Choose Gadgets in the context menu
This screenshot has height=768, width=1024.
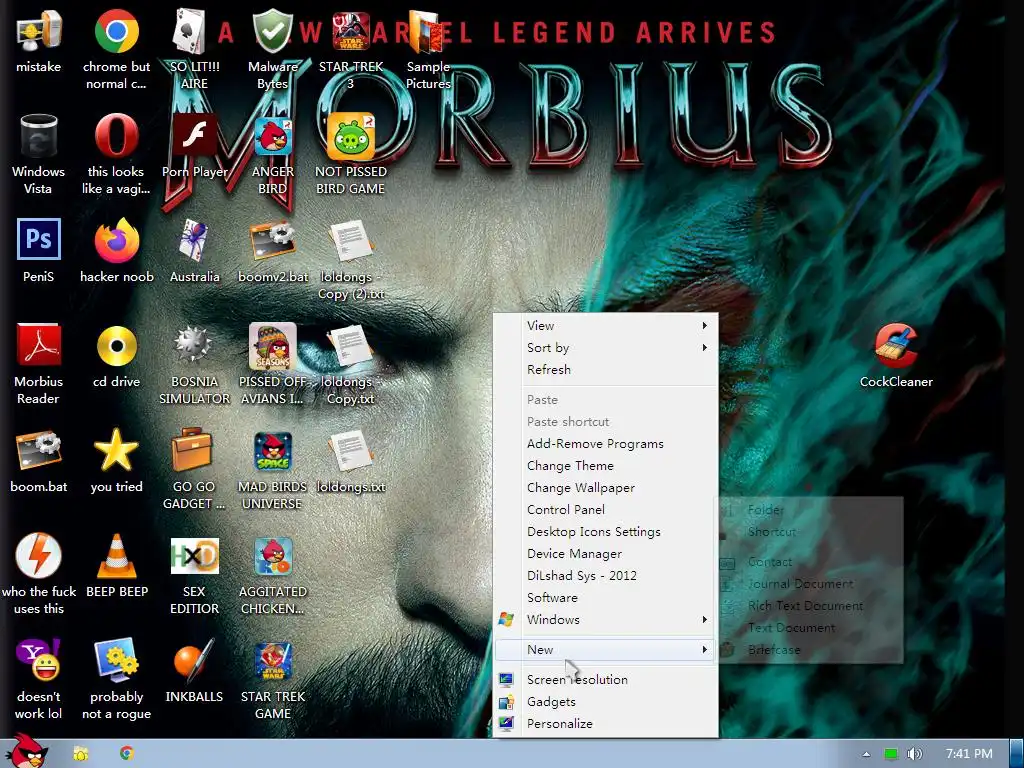605,701
